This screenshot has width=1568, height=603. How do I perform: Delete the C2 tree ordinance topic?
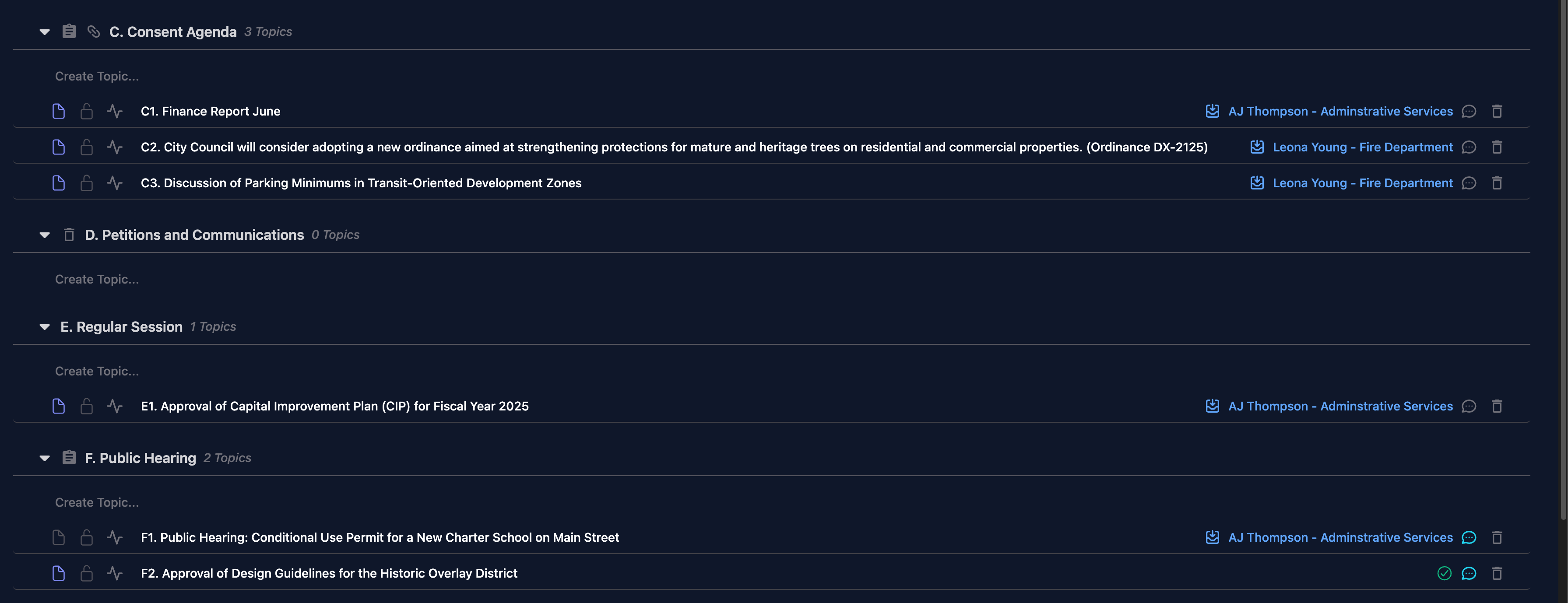click(1497, 147)
